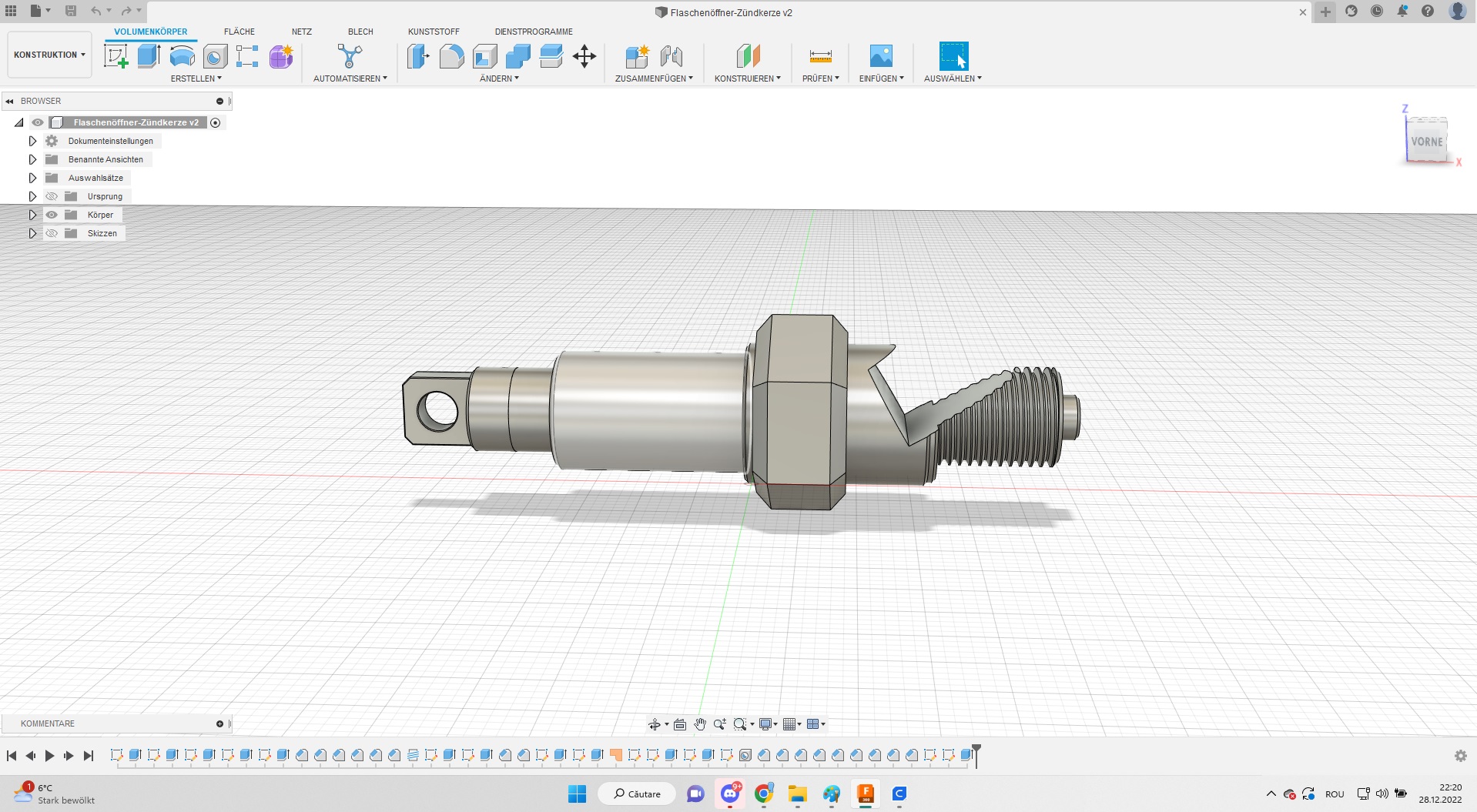Screen dimensions: 1477x812
Task: Expand the Auswahlsätze node
Action: click(32, 178)
